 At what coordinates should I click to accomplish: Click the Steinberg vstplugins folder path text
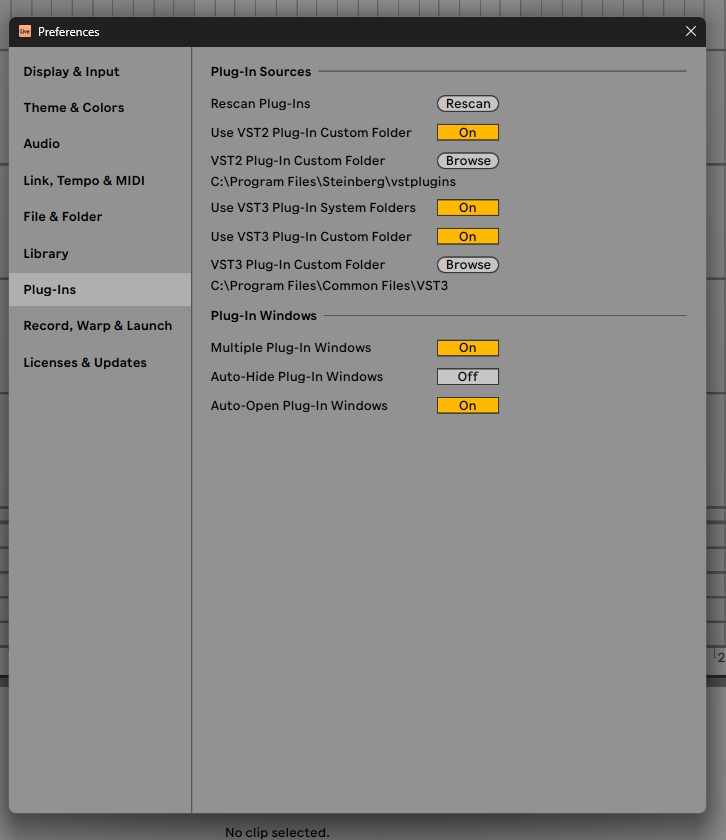point(333,182)
